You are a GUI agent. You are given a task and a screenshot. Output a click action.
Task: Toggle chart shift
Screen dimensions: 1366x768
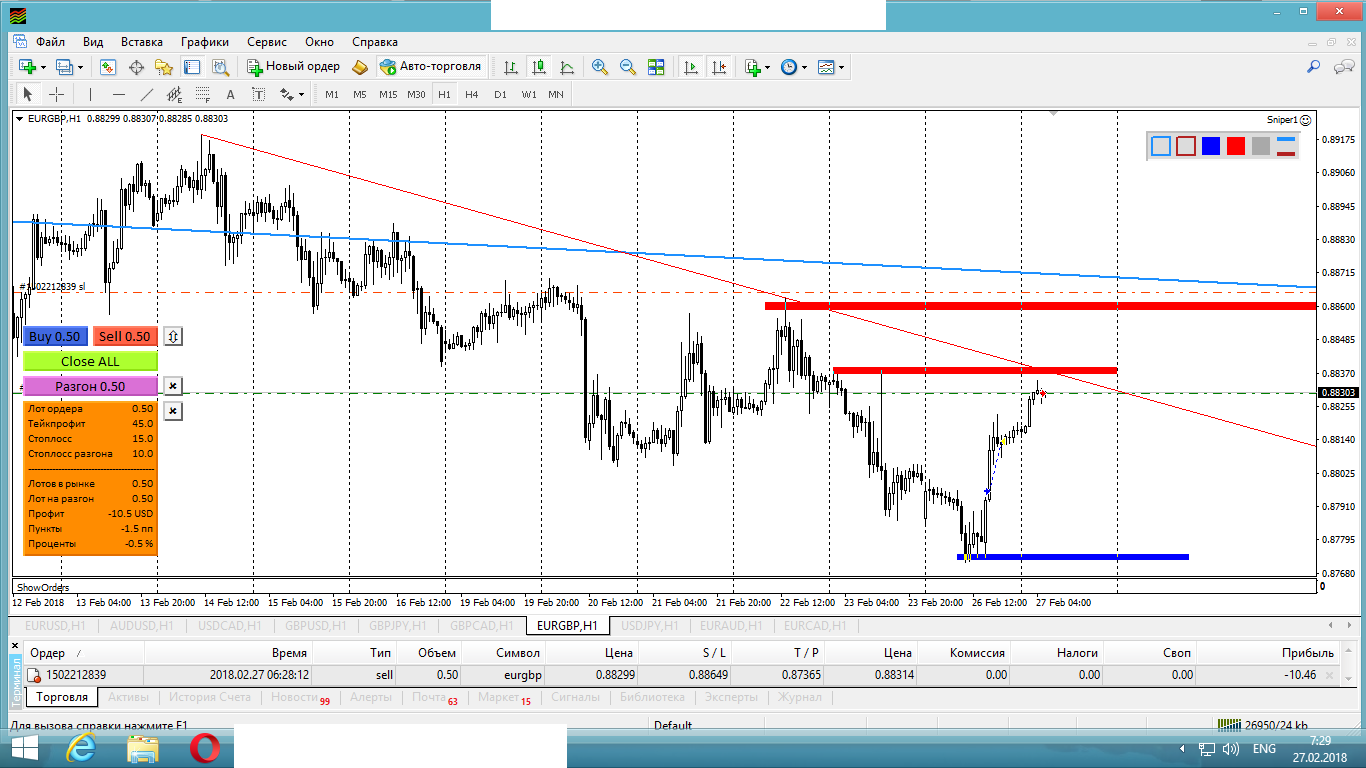719,67
